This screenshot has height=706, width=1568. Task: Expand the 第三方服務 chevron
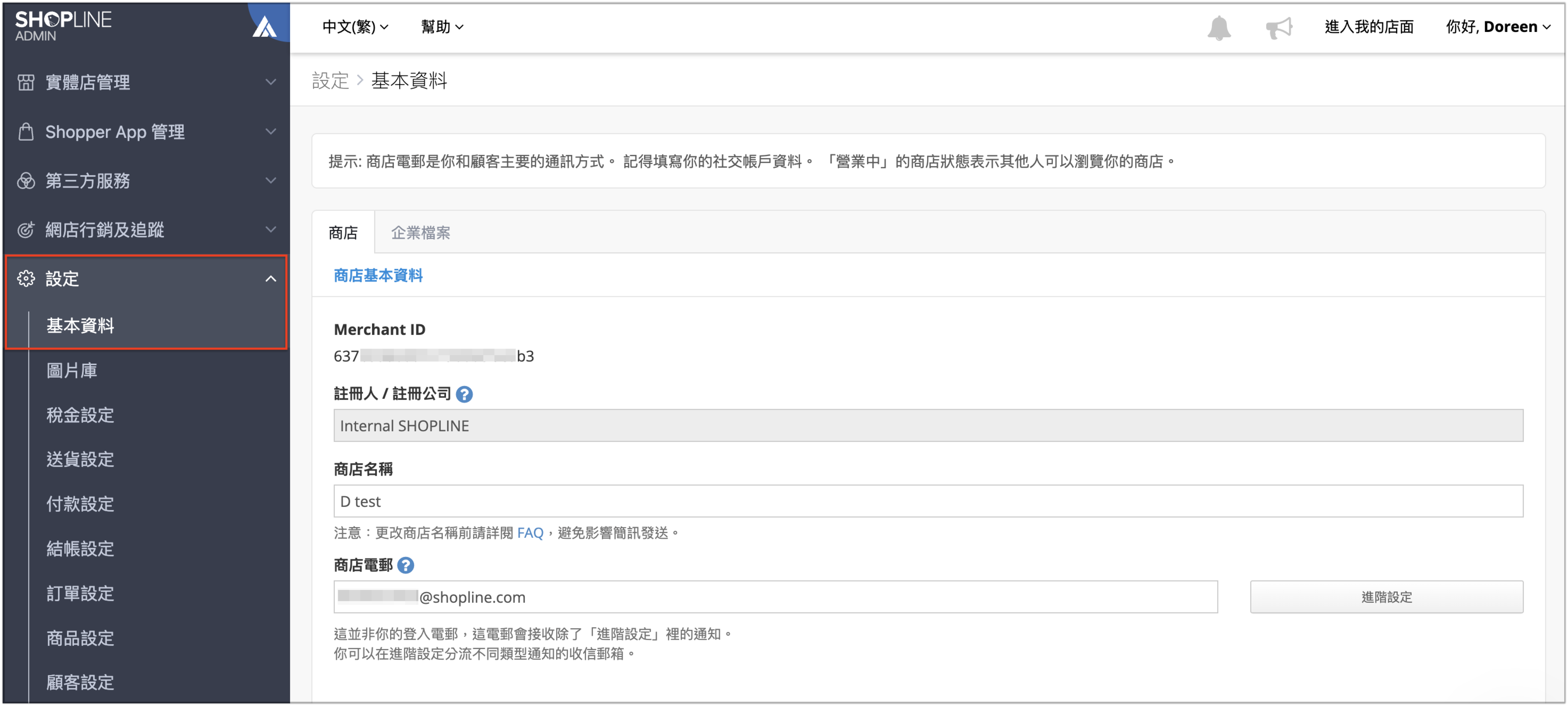click(271, 180)
